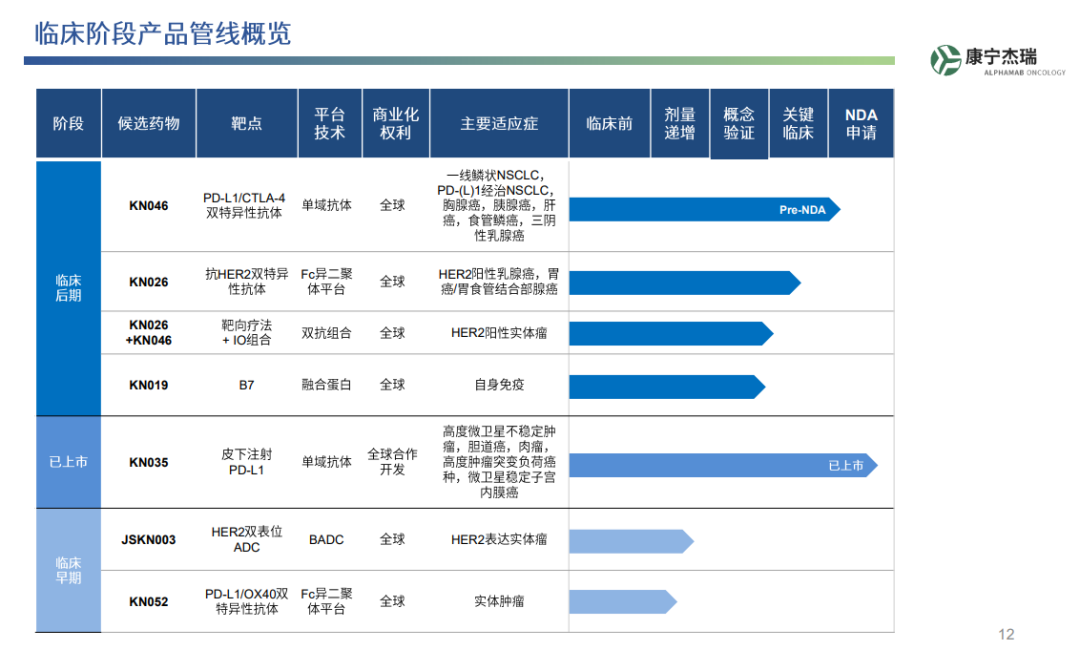Click the BADC platform cell
The width and height of the screenshot is (1080, 650).
(326, 539)
